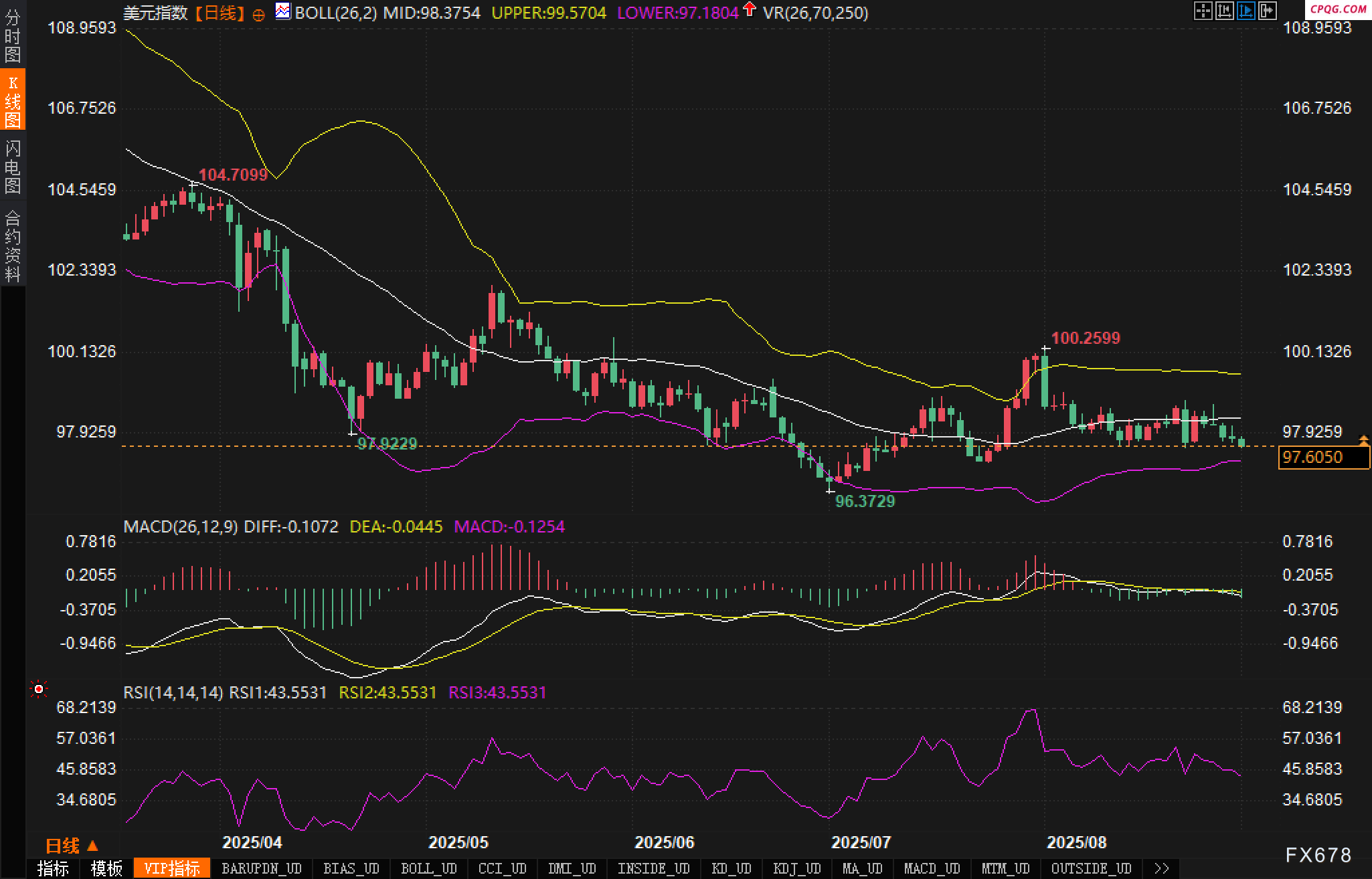Click the UPPER:99.5704 value

pos(549,13)
